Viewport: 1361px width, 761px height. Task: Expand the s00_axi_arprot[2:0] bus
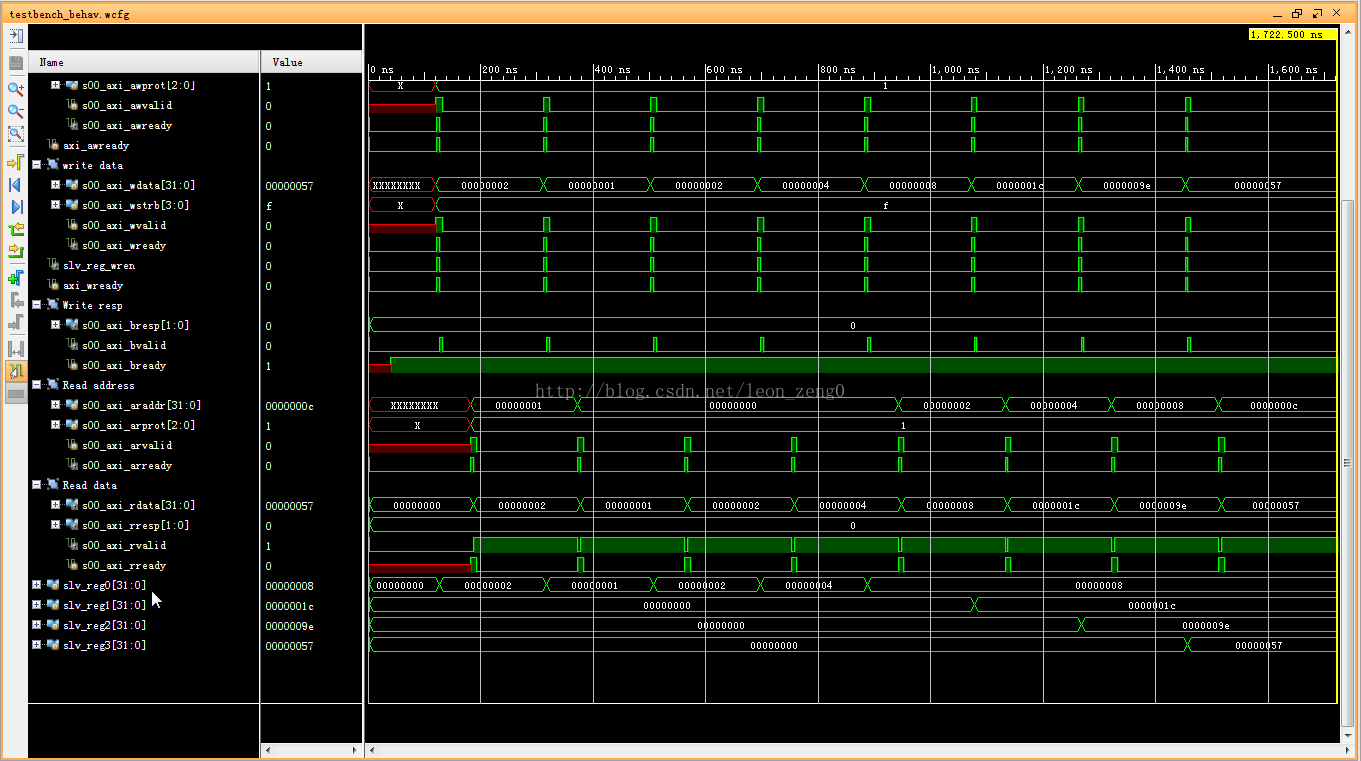[55, 425]
